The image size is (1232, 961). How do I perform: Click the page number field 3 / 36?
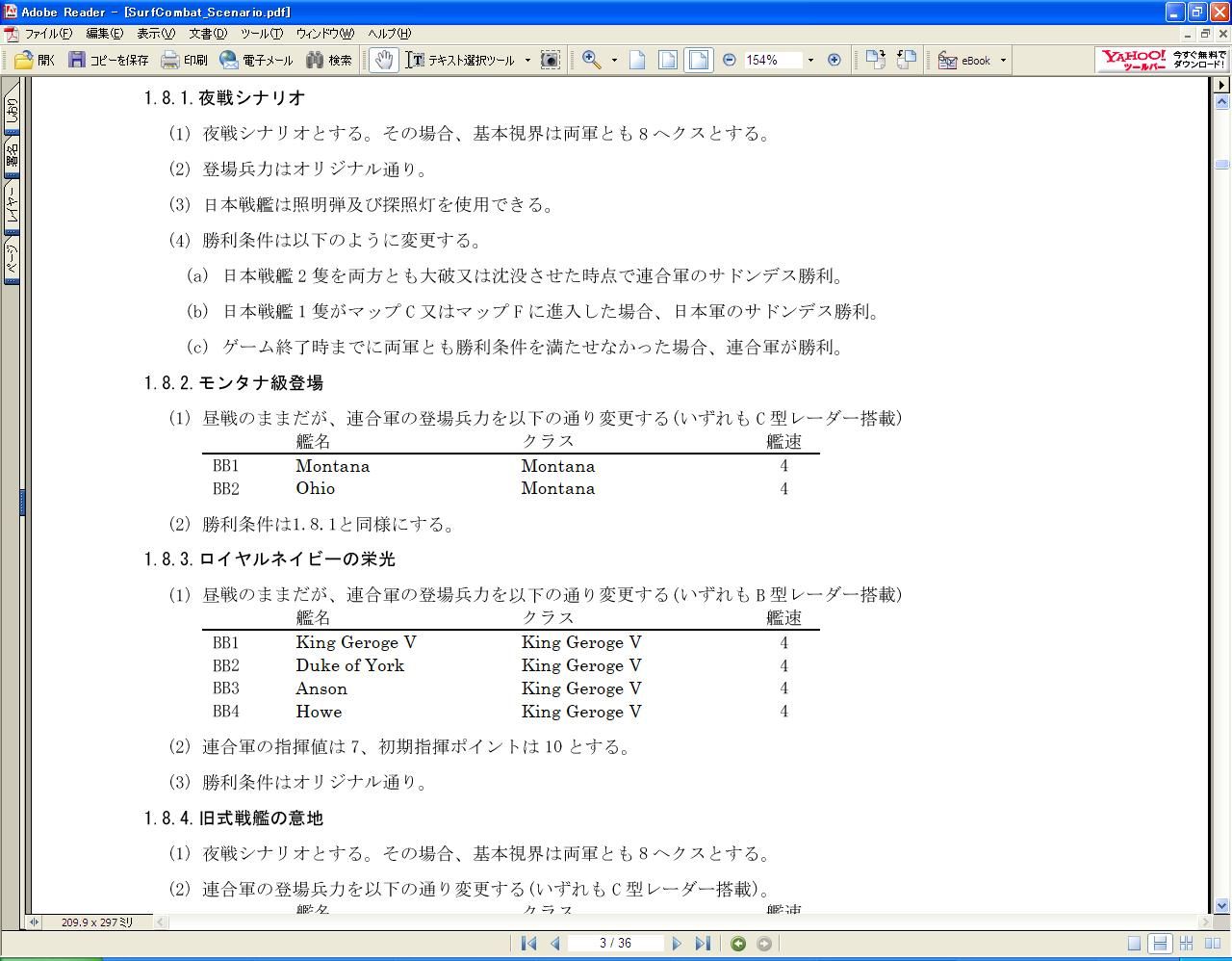pyautogui.click(x=615, y=944)
